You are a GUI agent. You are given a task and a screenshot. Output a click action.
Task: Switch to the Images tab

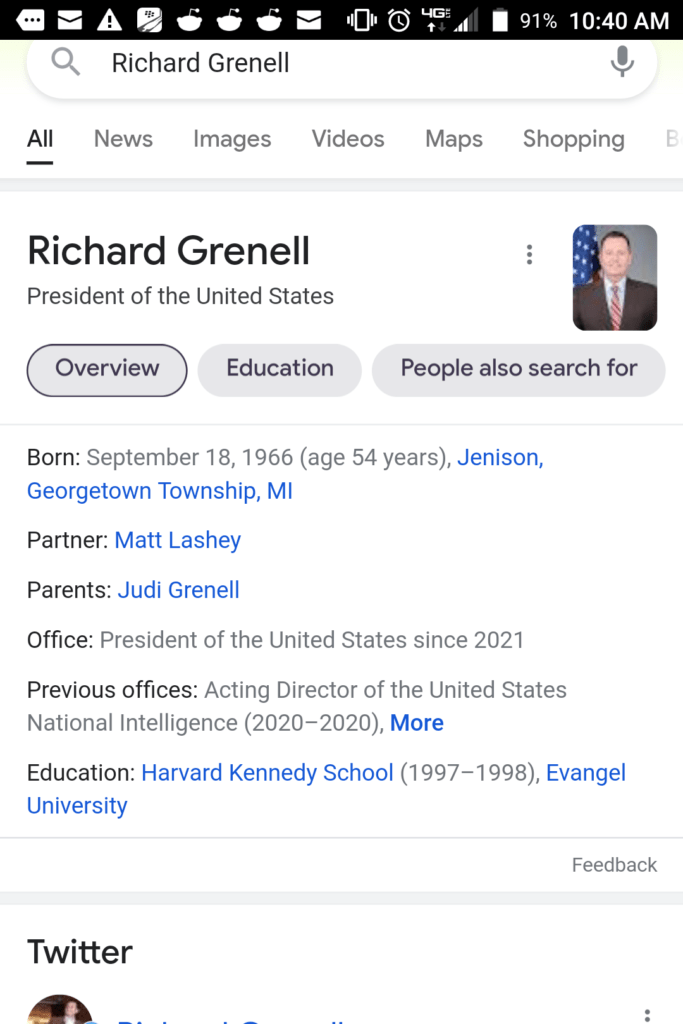pos(232,139)
